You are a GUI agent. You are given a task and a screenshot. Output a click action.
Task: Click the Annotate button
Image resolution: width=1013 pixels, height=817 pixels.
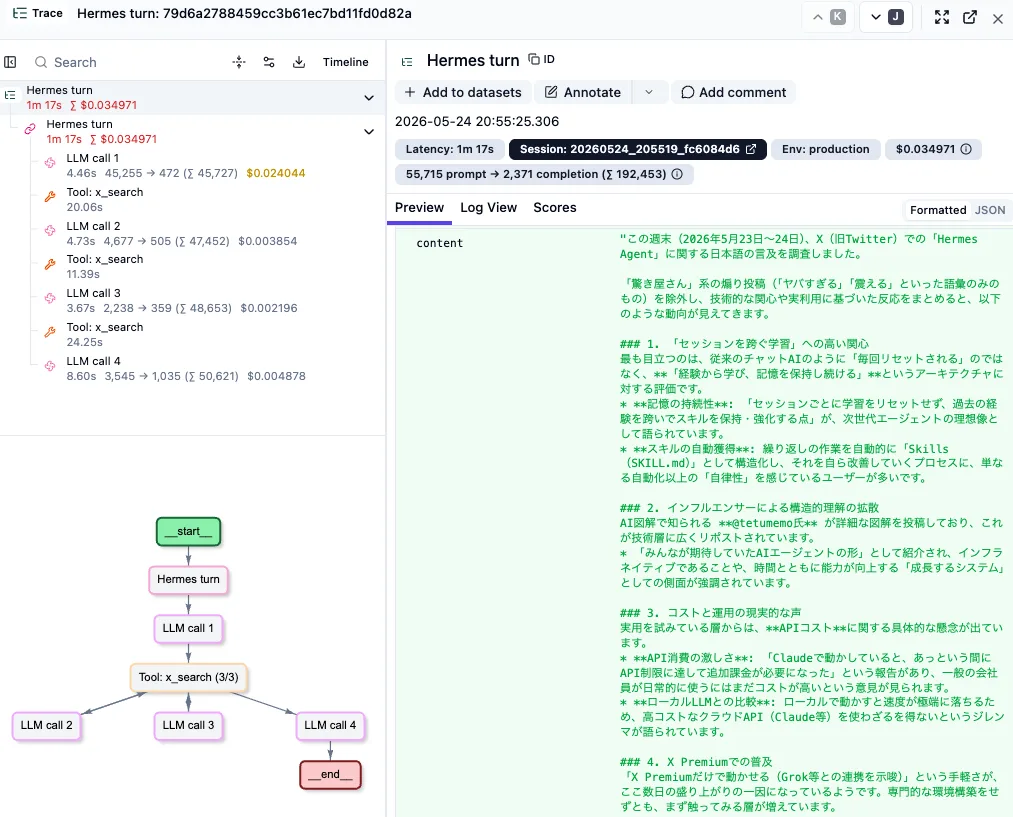pos(583,92)
